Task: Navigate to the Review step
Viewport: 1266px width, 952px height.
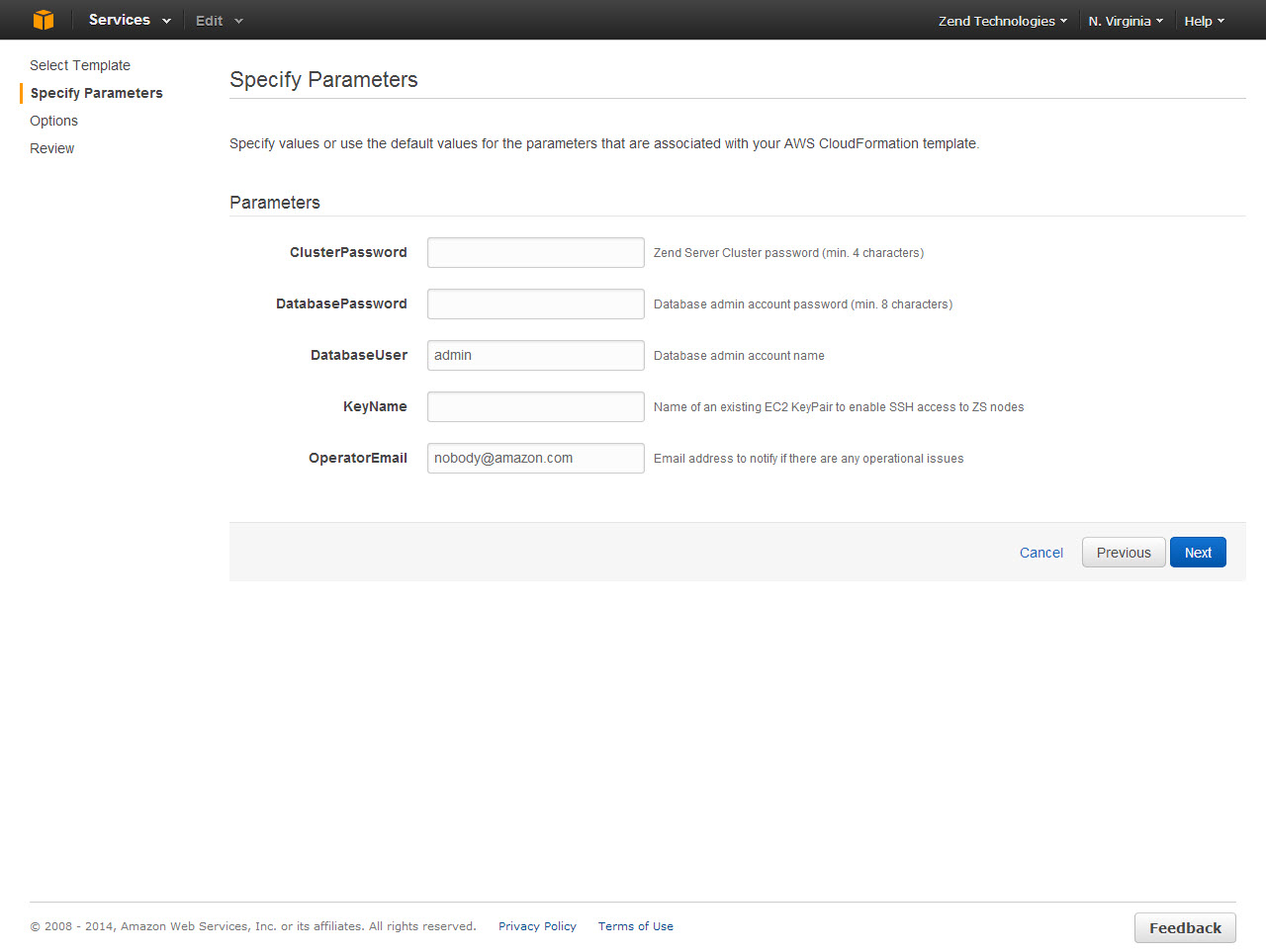Action: coord(51,148)
